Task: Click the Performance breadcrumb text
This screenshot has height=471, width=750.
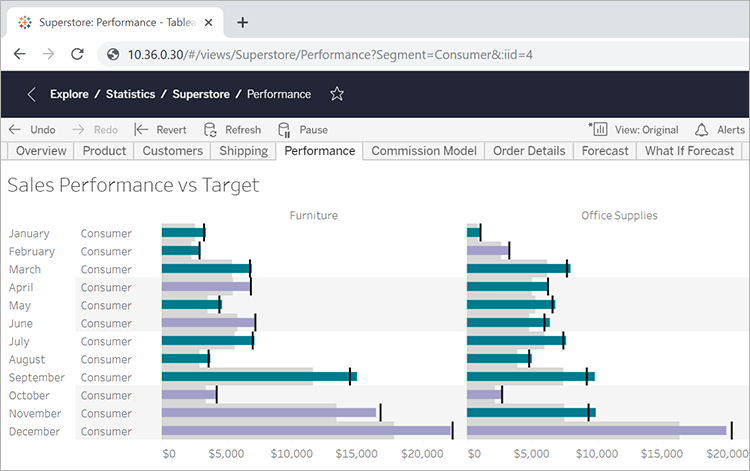Action: pyautogui.click(x=279, y=94)
